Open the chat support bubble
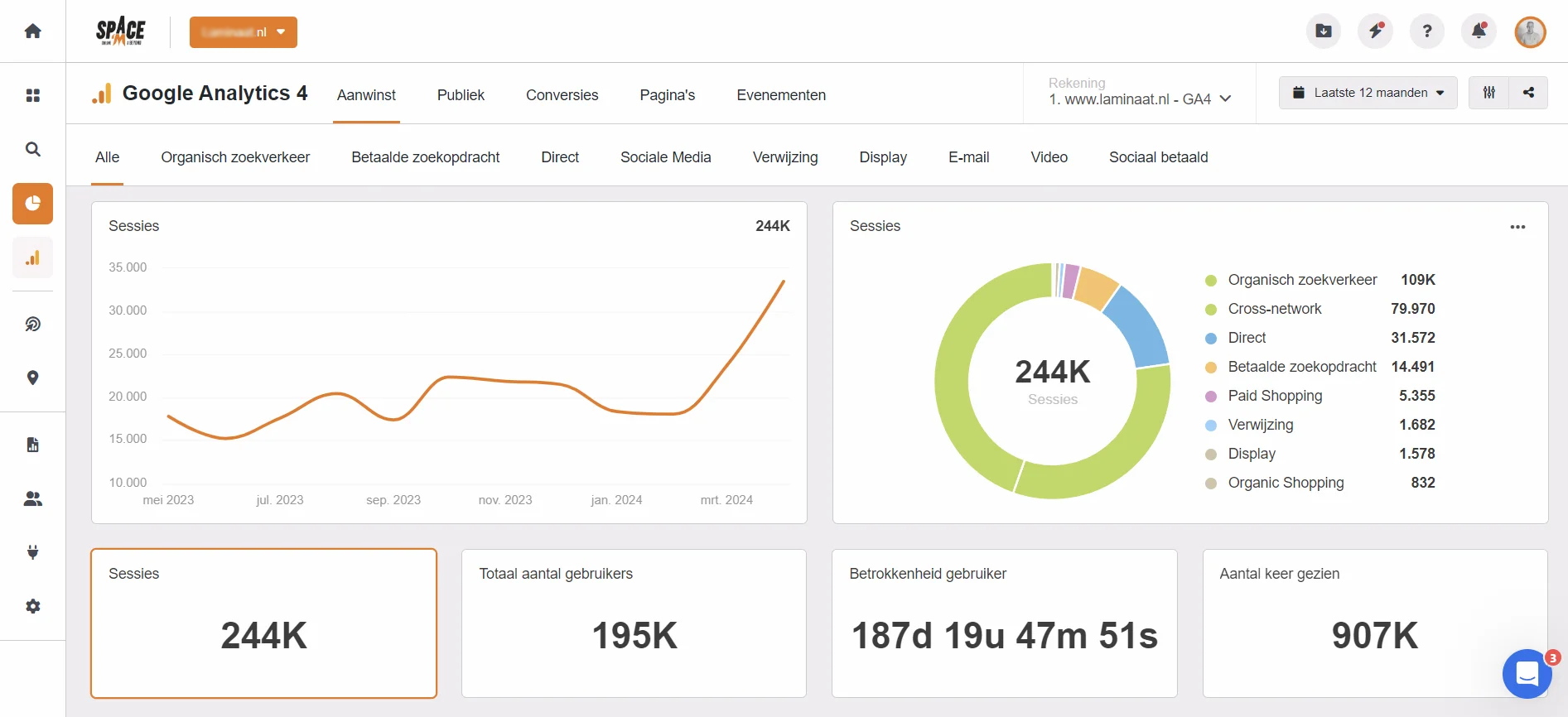Screen dimensions: 1568x717 coord(1527,674)
